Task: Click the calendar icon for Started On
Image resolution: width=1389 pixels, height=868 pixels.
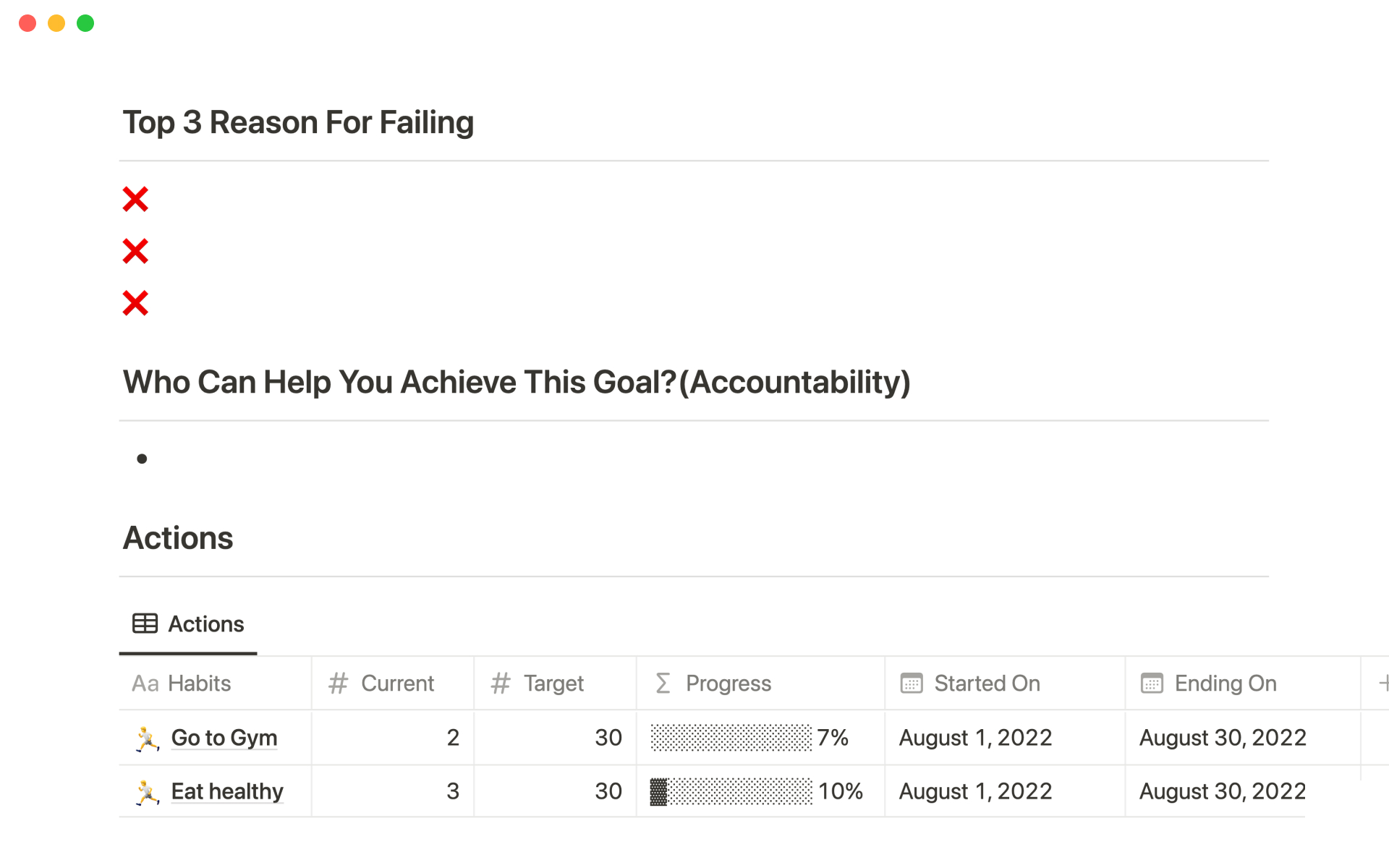Action: coord(911,683)
